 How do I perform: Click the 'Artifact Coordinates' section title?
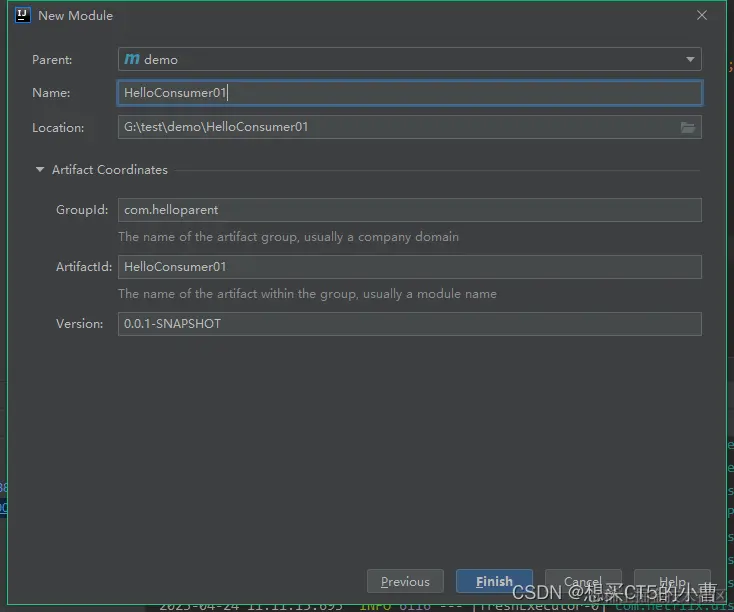point(110,170)
